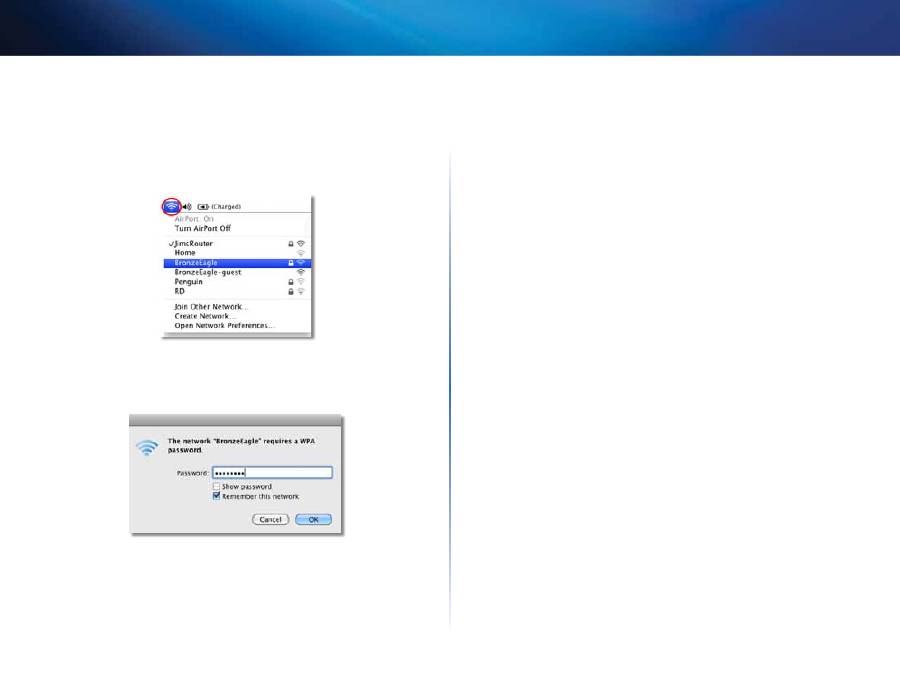Click the Wi-Fi icon in password dialog
Screen dimensions: 900x695
tap(148, 448)
